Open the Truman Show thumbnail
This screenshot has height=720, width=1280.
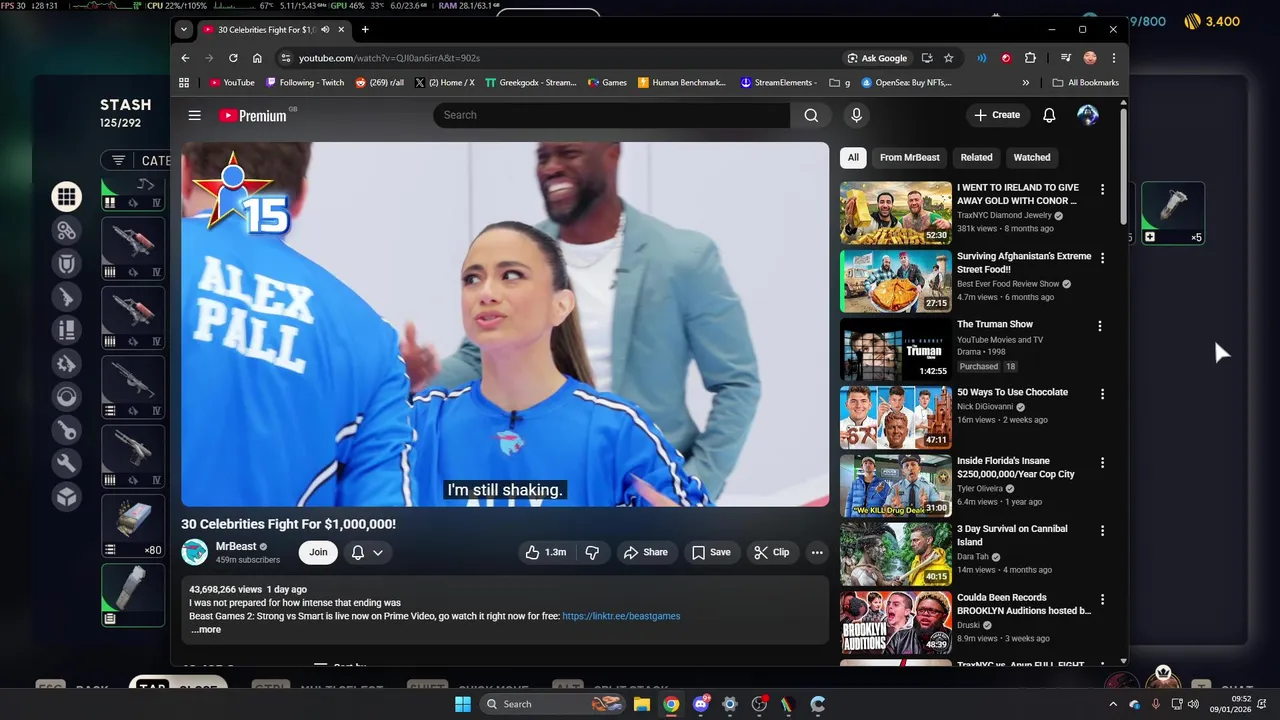[896, 350]
